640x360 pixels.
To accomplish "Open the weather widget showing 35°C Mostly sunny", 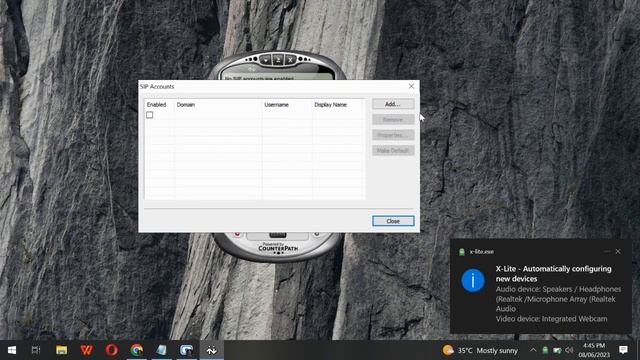I will (x=480, y=350).
